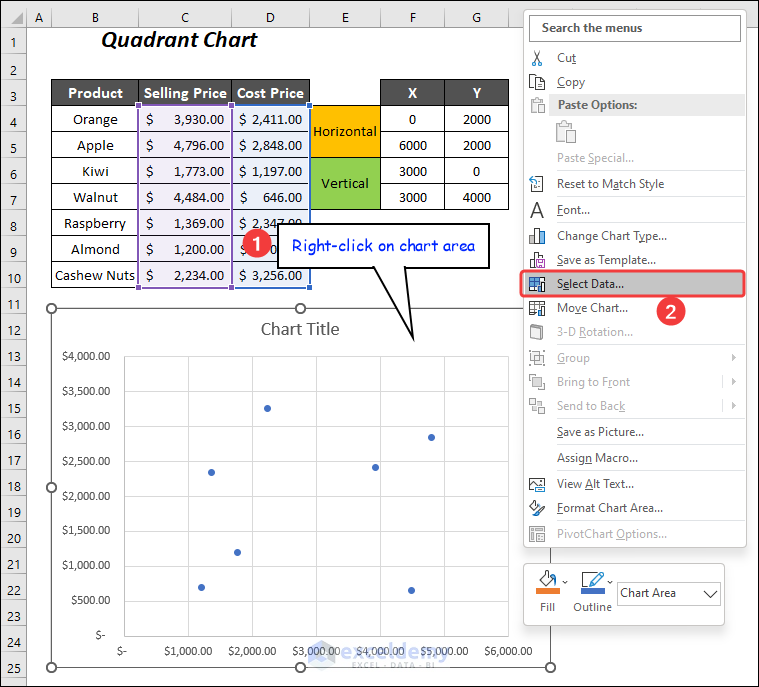
Task: Click the $ 1,197.00 Kiwi cost price
Action: tap(270, 171)
